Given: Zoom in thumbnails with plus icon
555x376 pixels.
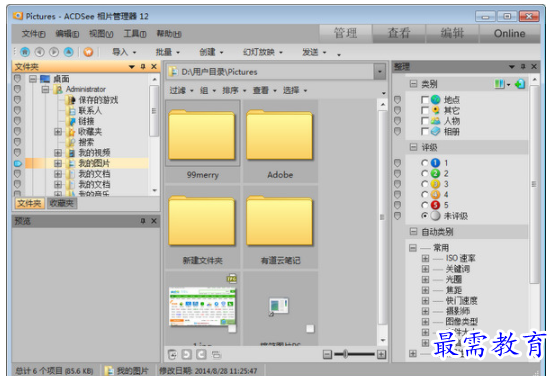Looking at the screenshot, I should click(381, 354).
